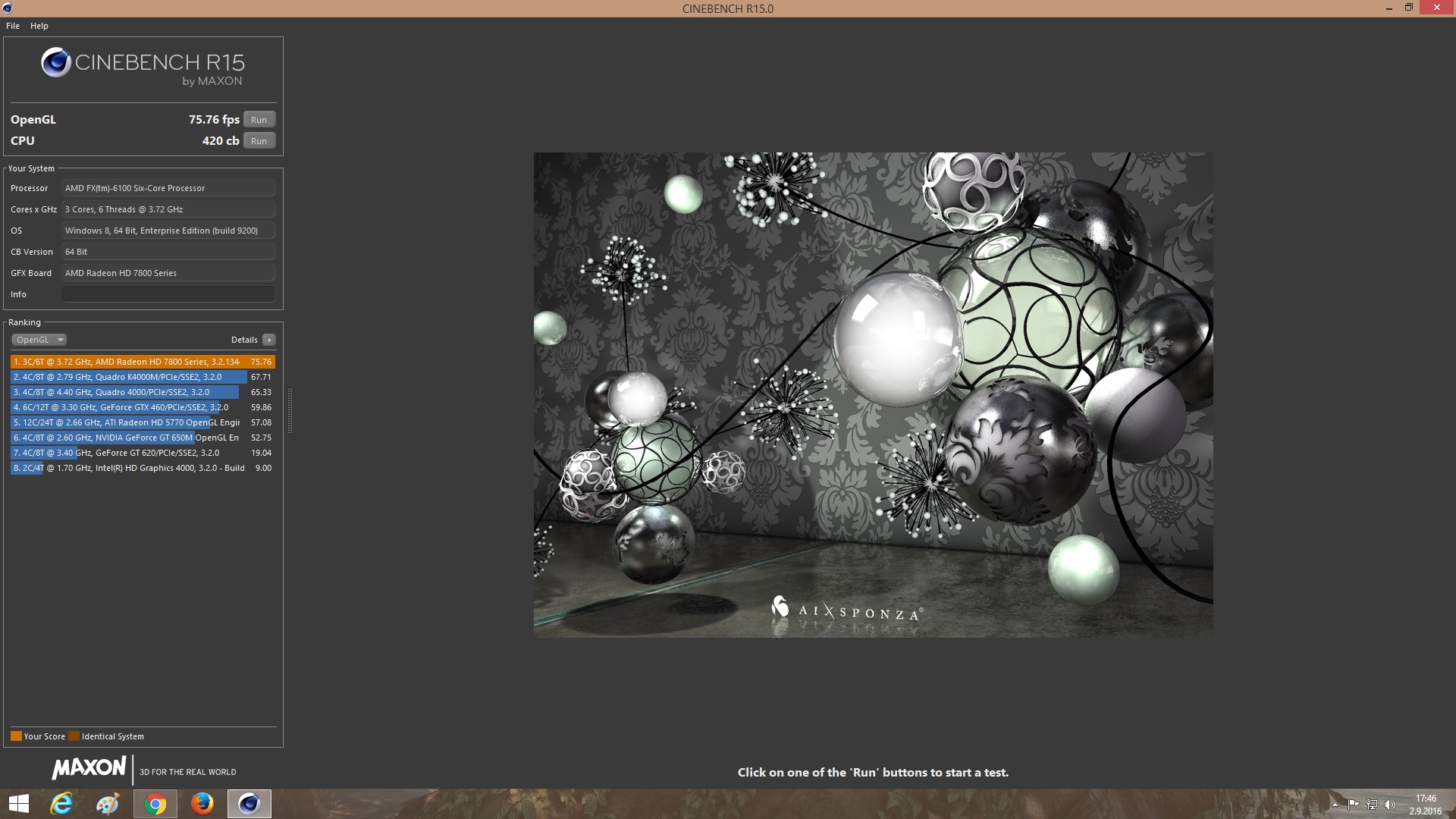Image resolution: width=1456 pixels, height=819 pixels.
Task: Launch Internet Explorer from taskbar
Action: point(61,804)
